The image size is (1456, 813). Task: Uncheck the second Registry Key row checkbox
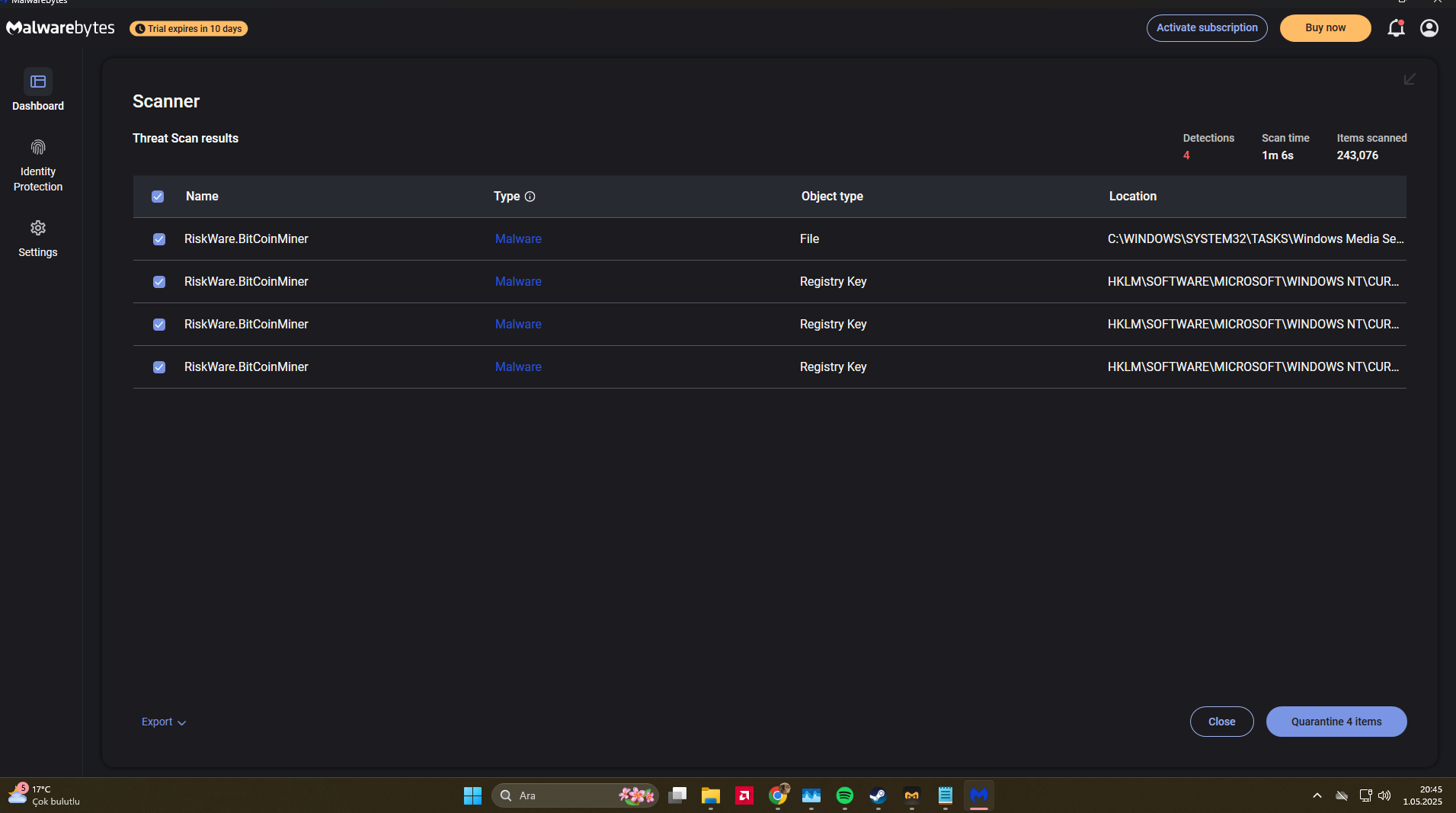coord(159,325)
